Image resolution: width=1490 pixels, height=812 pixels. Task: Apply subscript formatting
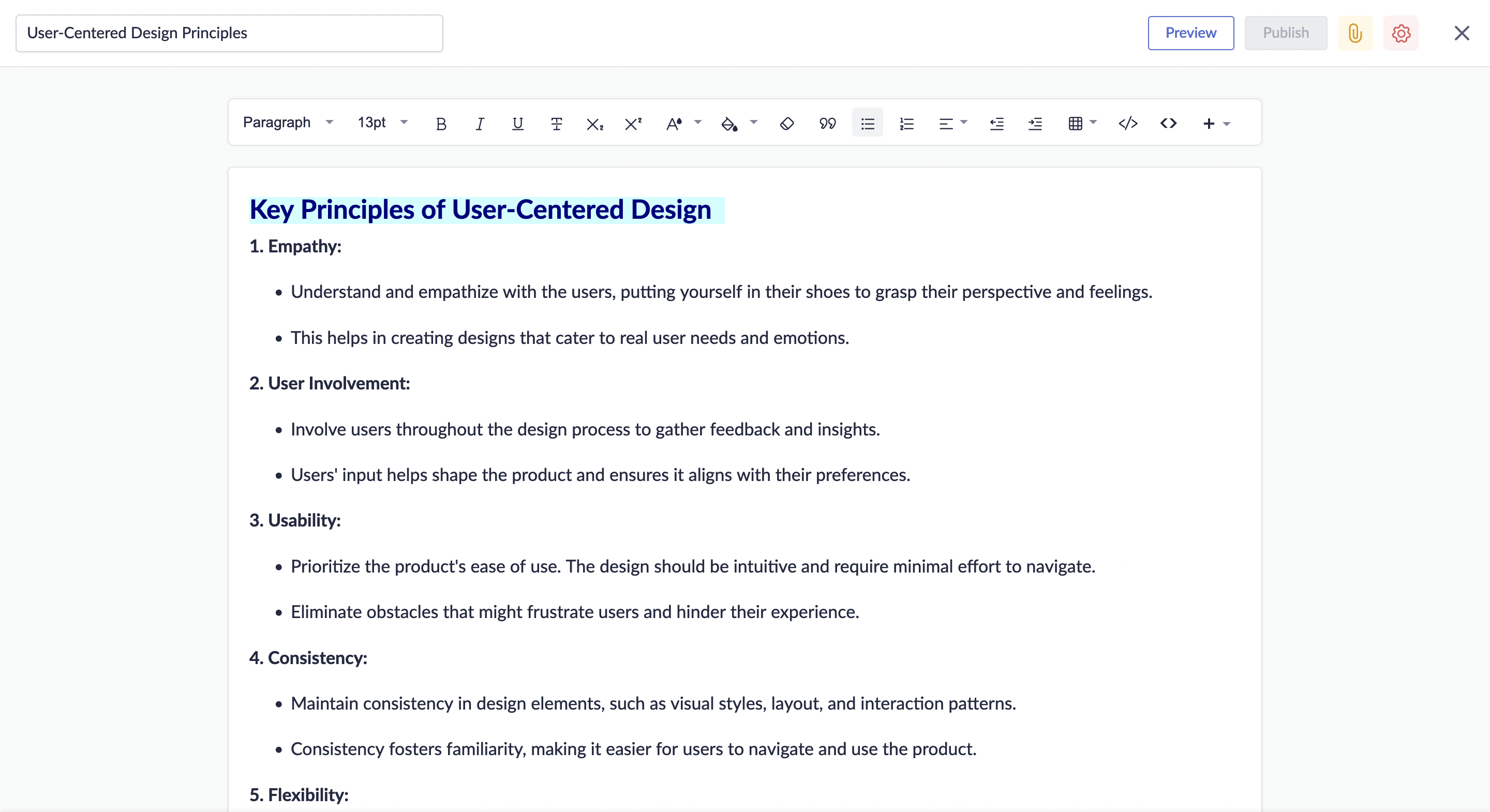(x=594, y=123)
